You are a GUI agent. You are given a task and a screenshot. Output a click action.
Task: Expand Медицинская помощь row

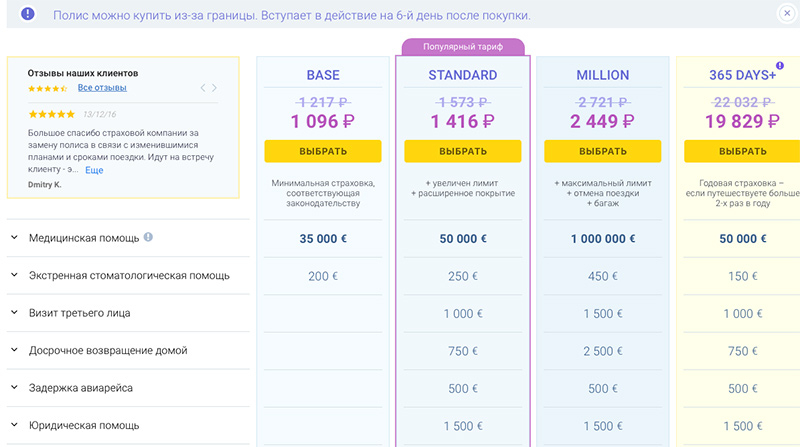click(15, 238)
